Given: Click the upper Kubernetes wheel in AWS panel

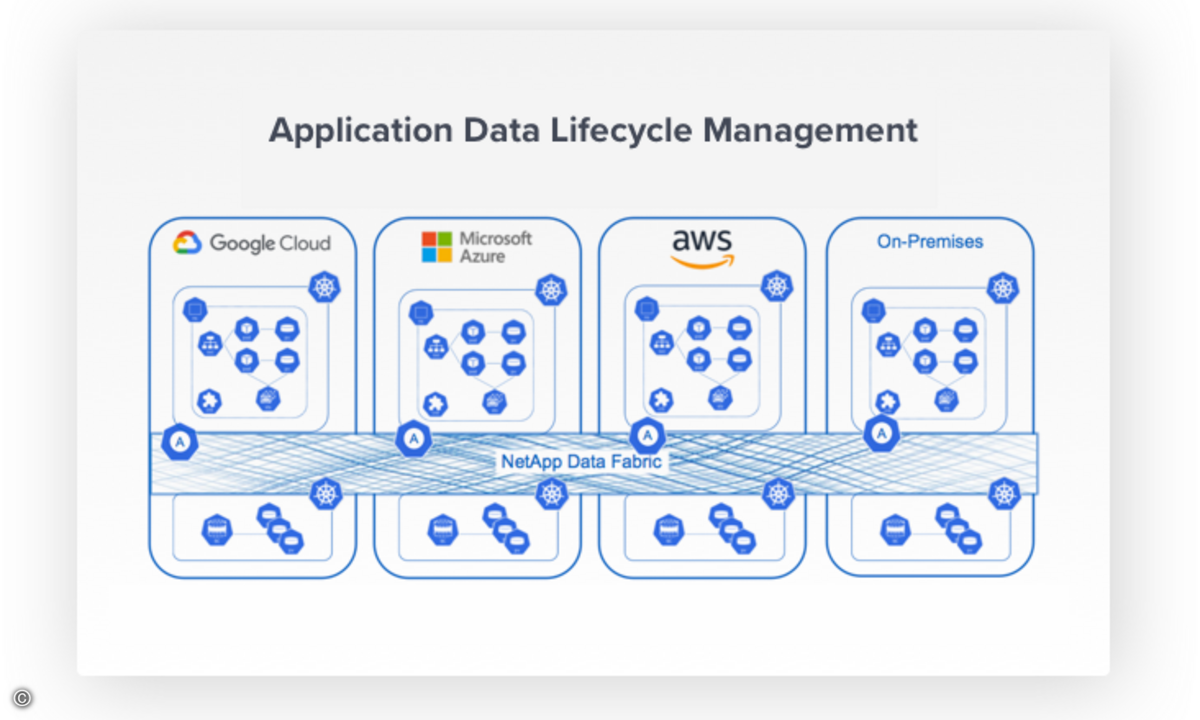Looking at the screenshot, I should click(776, 286).
